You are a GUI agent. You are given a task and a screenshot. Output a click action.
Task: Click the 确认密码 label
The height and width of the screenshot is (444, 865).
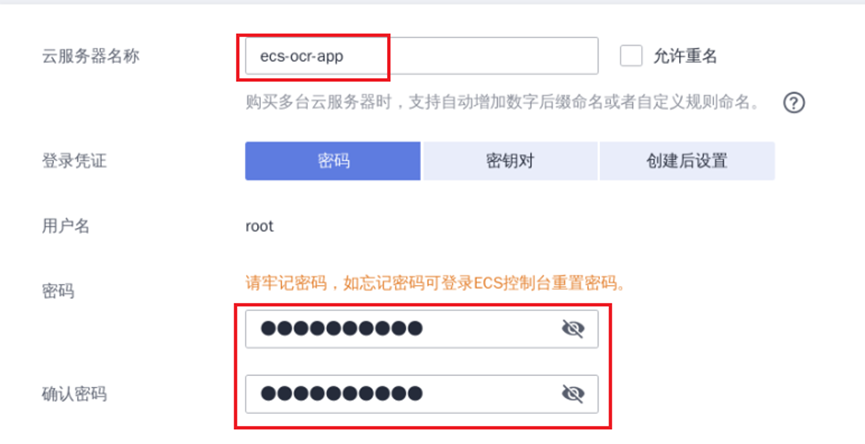(x=74, y=394)
